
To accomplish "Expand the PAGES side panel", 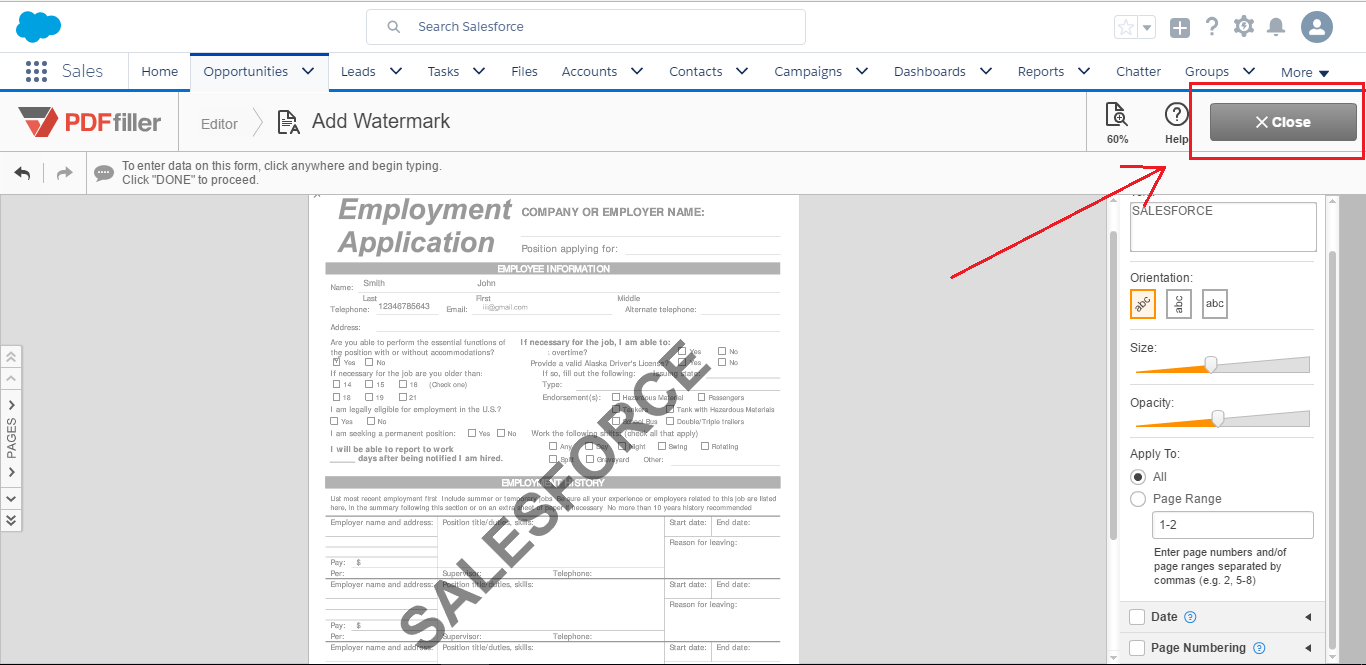I will coord(11,438).
